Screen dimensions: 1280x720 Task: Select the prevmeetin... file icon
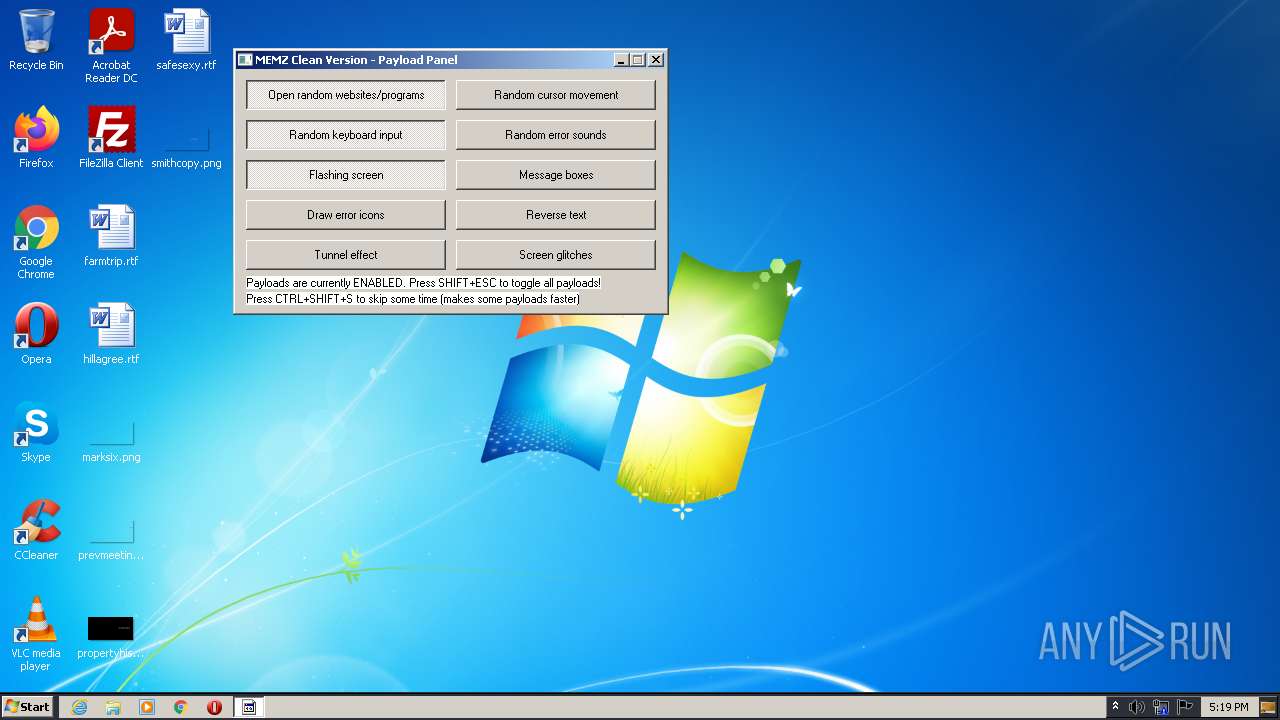point(111,540)
